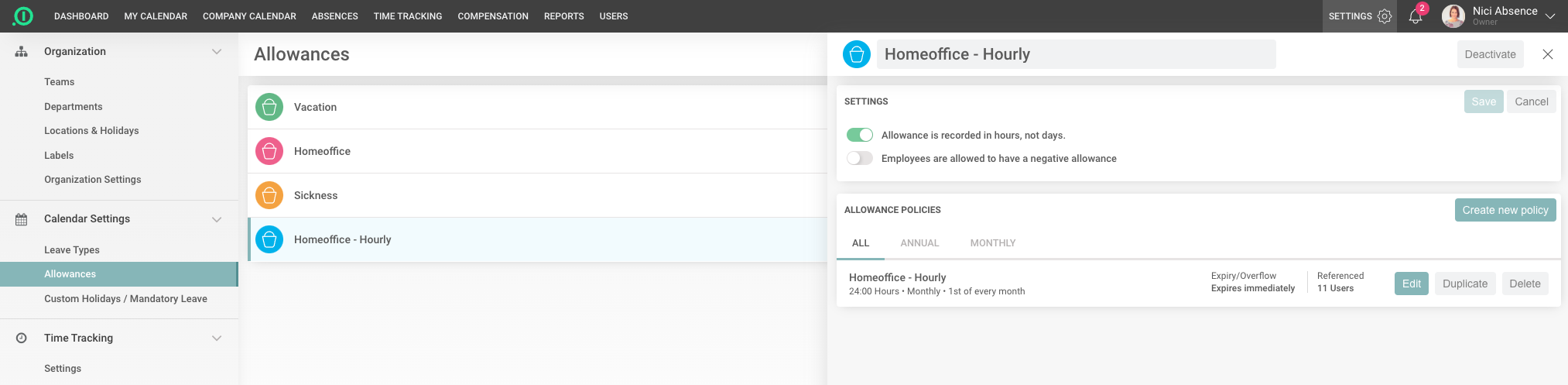This screenshot has width=1568, height=385.
Task: Open the user account dropdown chevron
Action: point(1549,16)
